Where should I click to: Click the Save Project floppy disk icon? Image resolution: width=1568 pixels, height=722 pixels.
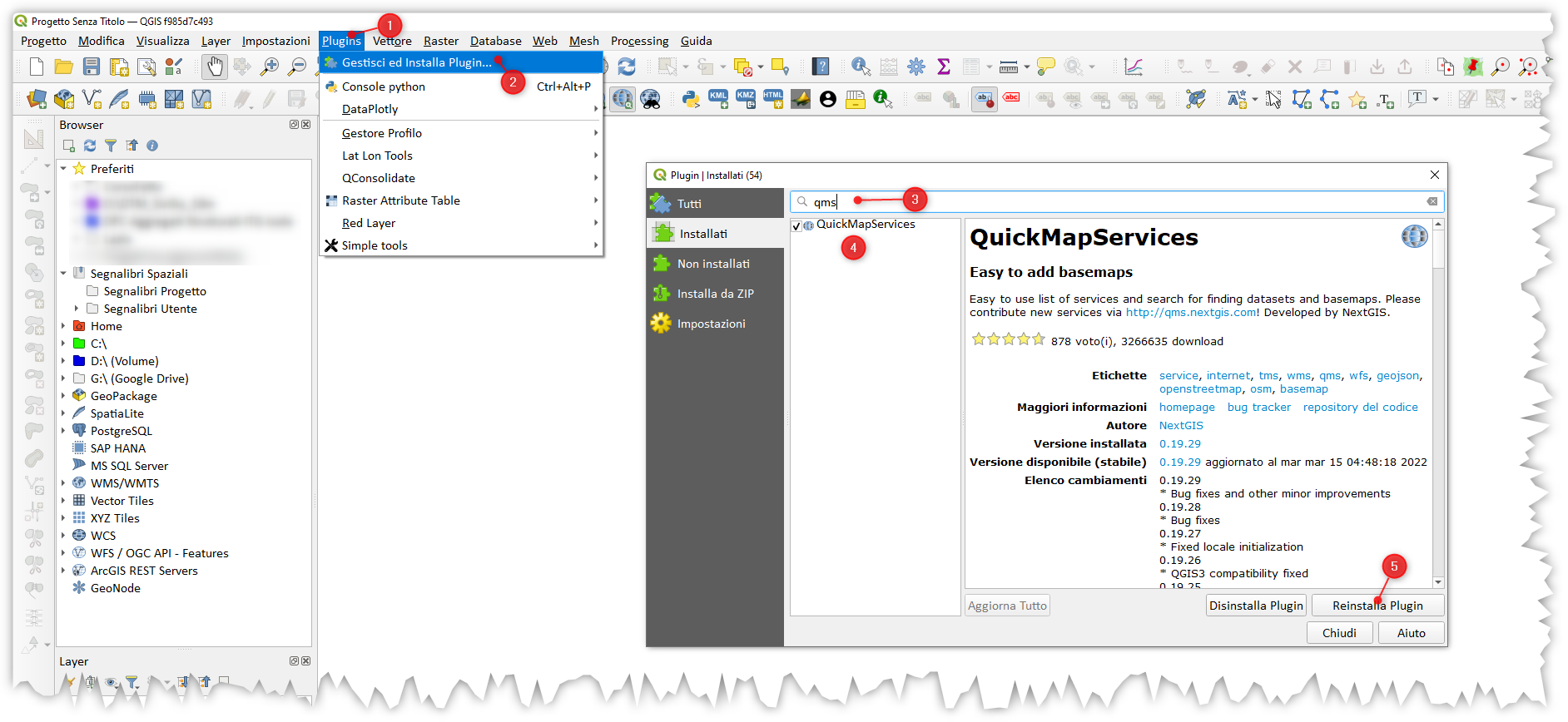tap(92, 67)
